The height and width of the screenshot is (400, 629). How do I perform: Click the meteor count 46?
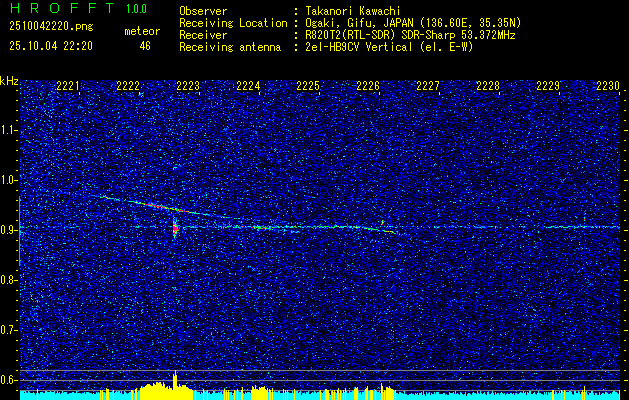[145, 46]
